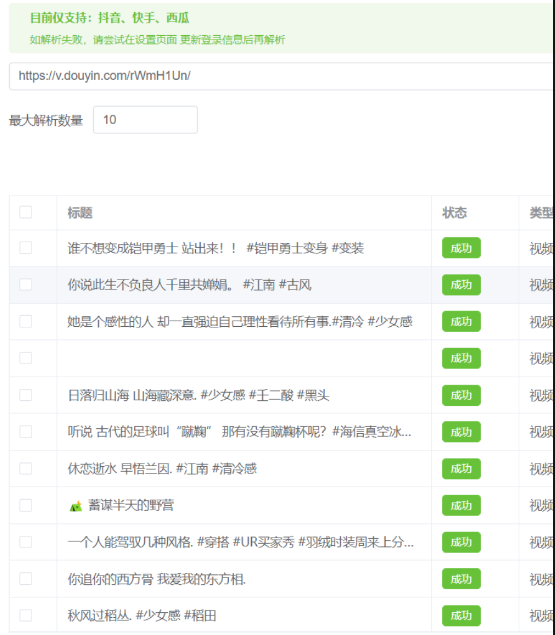Select title '秋风过稻丛 #少女感 #稻田'

141,616
